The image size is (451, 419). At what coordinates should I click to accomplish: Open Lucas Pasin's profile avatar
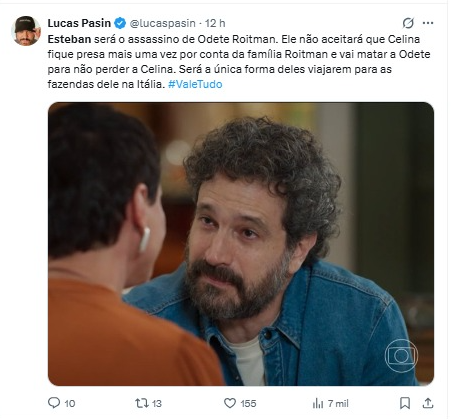coord(26,30)
